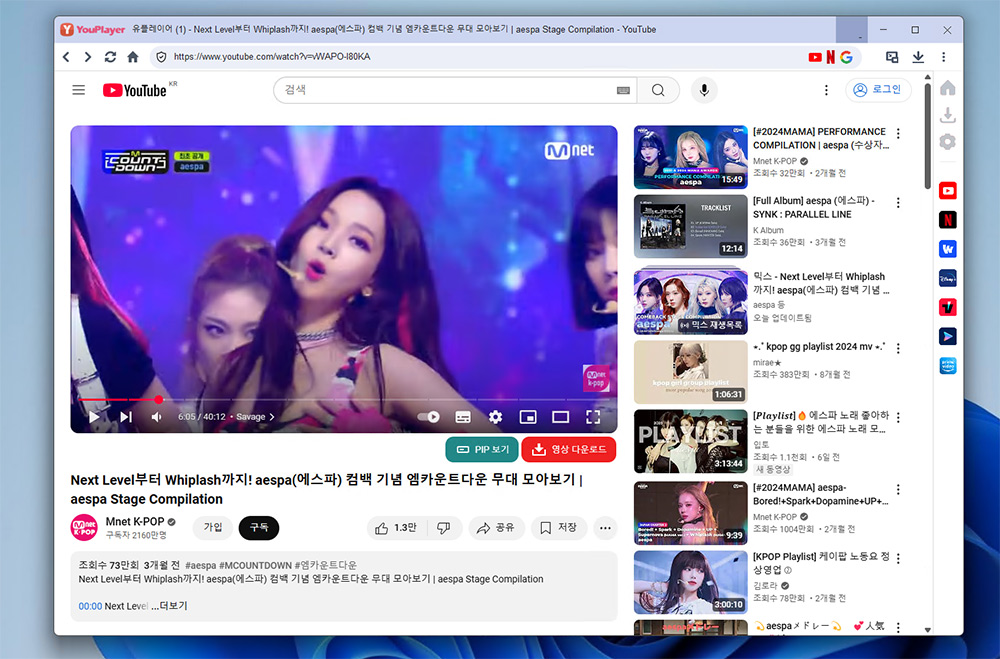Screen dimensions: 1000x659
Task: Enter fullscreen with the player button
Action: (593, 417)
